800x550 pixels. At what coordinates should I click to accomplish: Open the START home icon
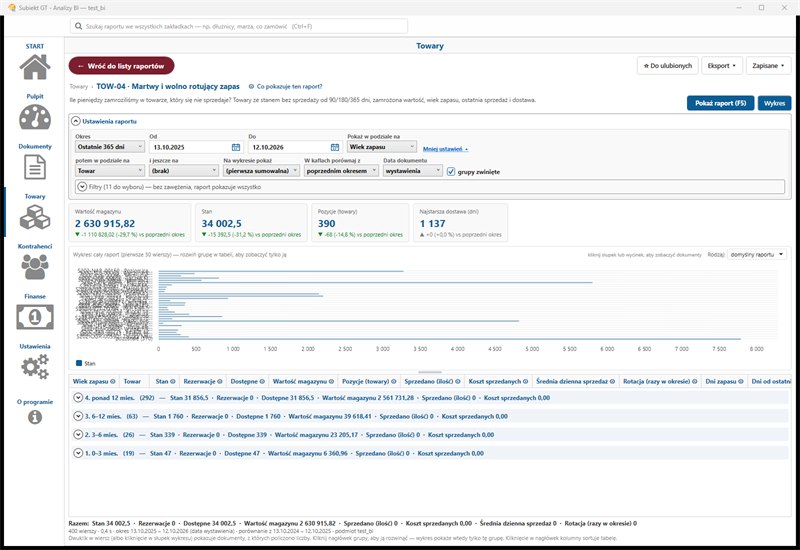tap(35, 66)
